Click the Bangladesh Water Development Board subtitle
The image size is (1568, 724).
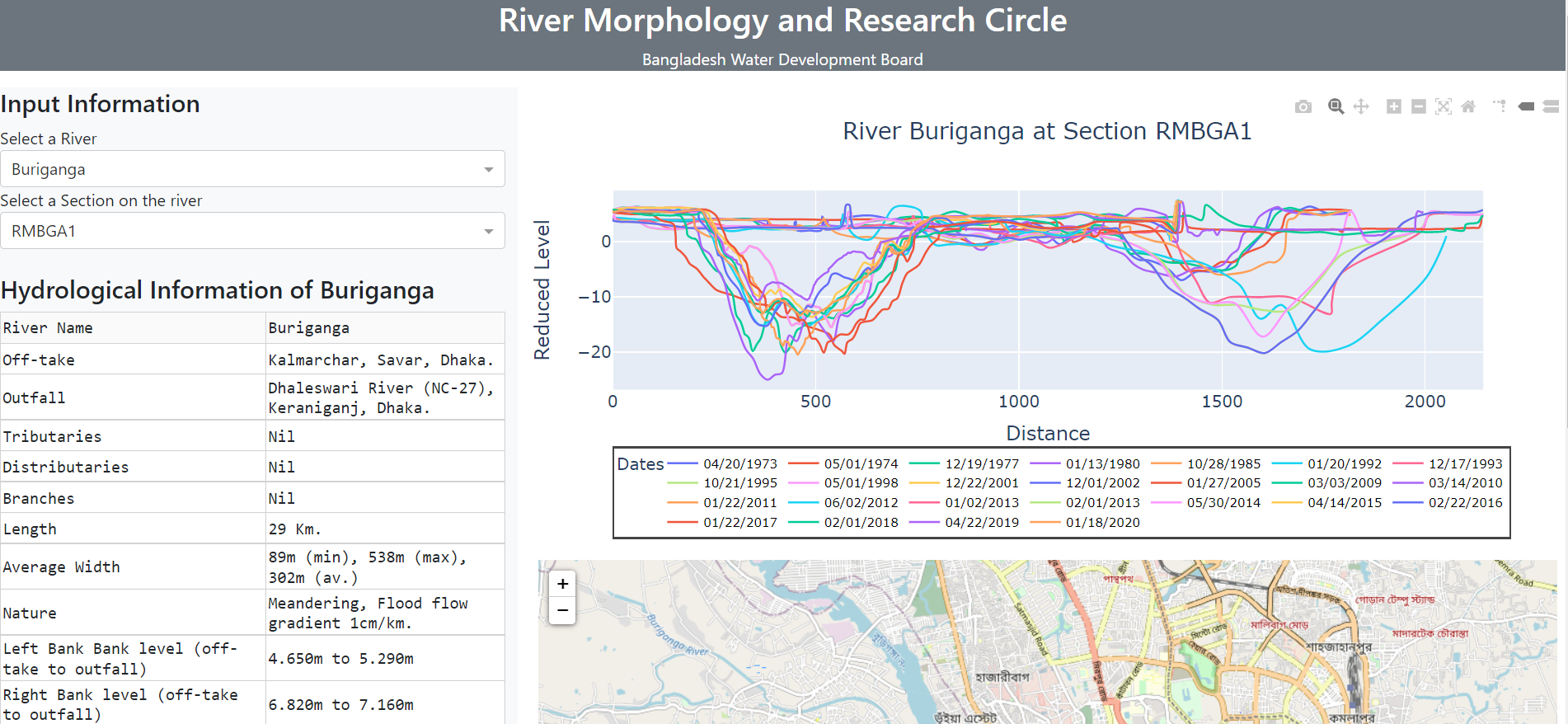[x=782, y=59]
